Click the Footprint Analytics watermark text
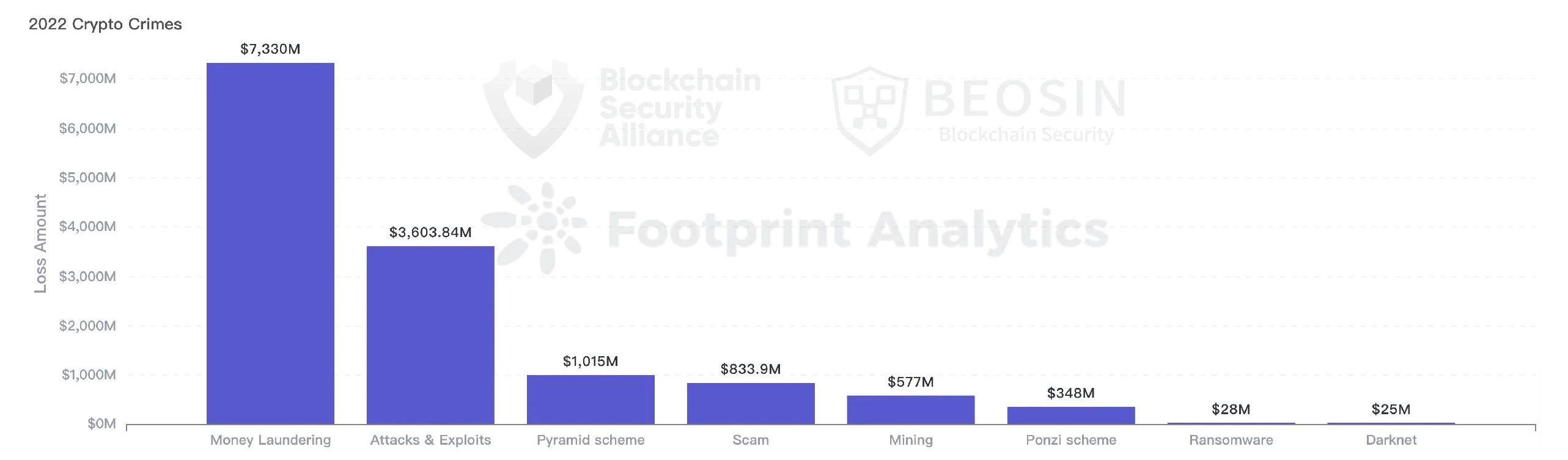Screen dimensions: 1568x460 [x=857, y=228]
